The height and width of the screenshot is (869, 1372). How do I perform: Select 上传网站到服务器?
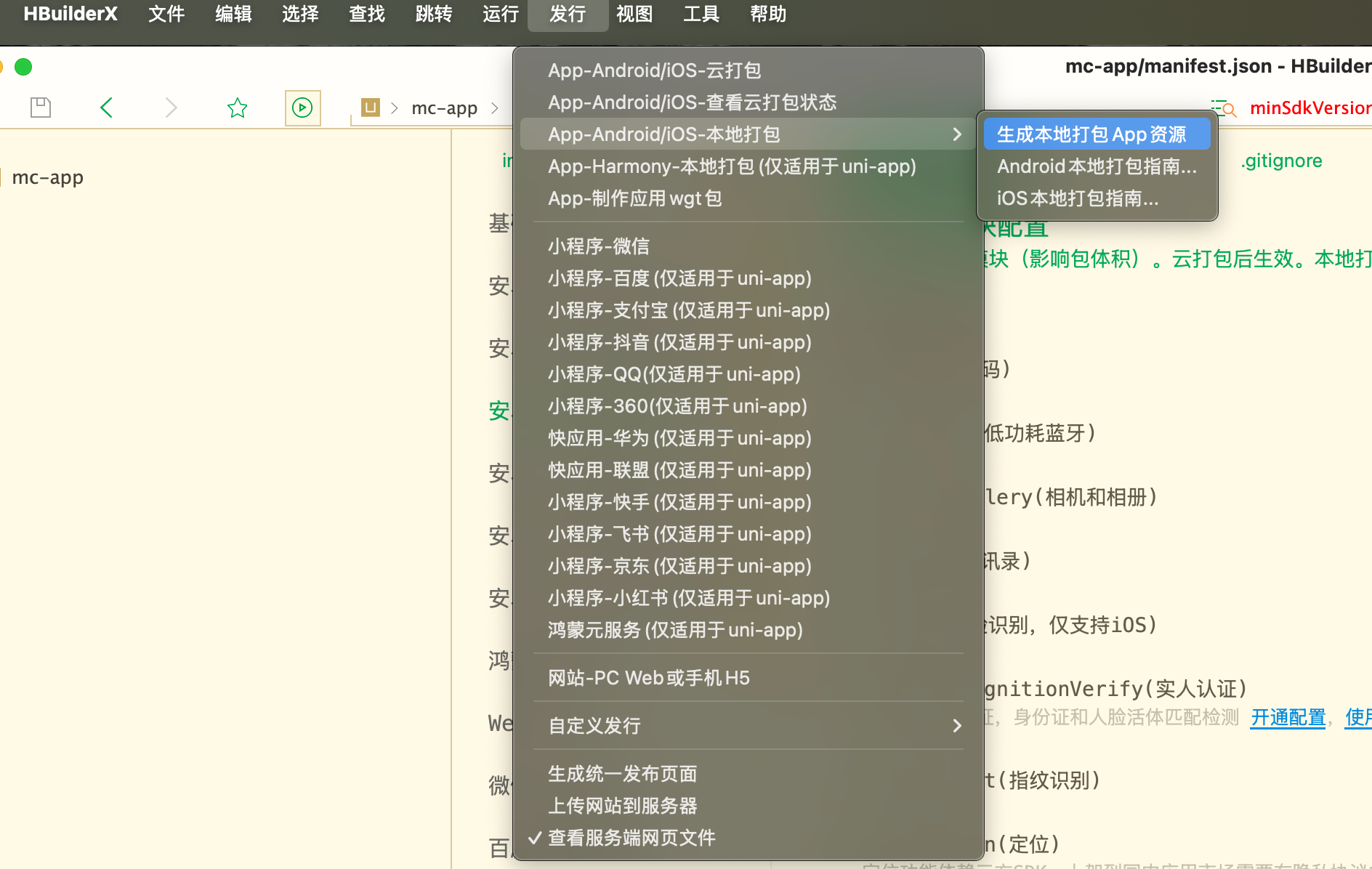click(748, 806)
